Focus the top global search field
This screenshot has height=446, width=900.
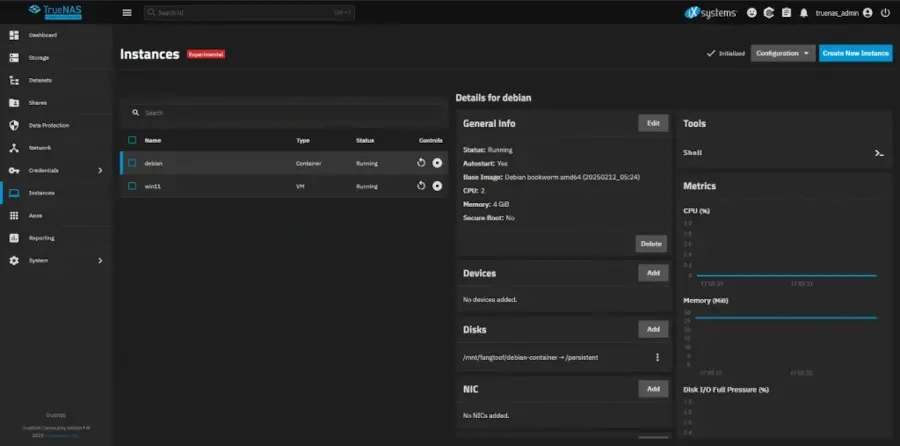click(249, 13)
